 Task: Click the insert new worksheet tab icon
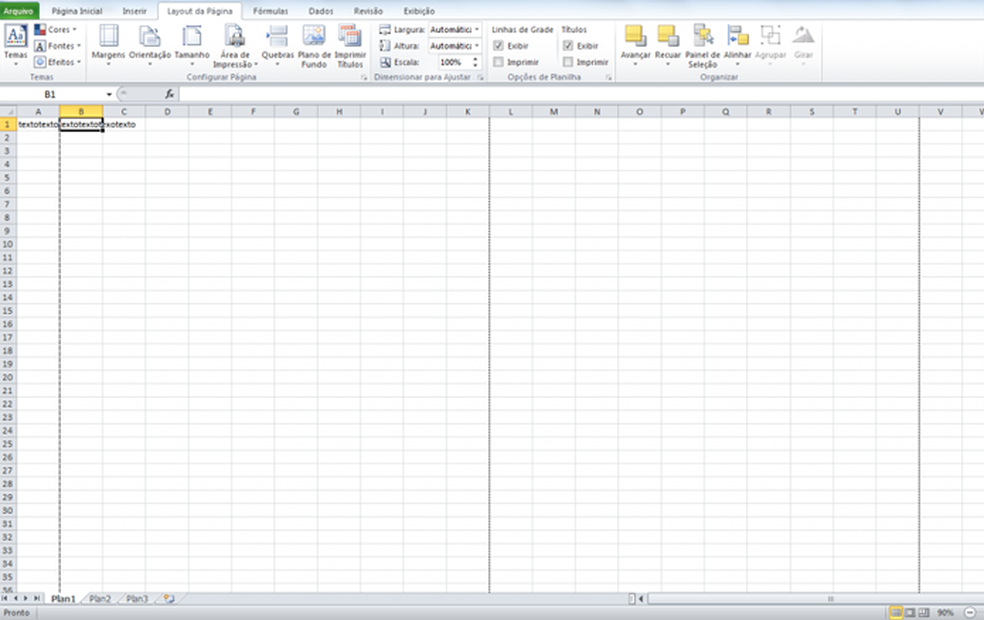point(169,599)
